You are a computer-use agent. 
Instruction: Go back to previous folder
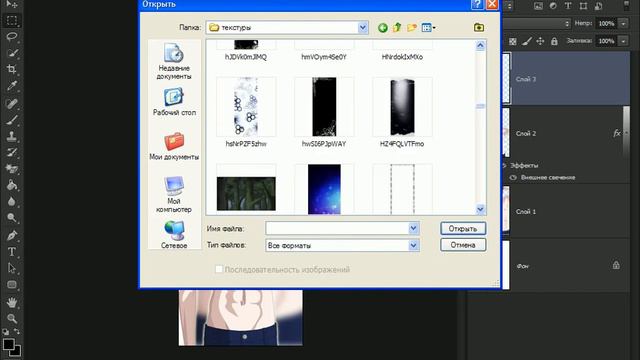(382, 28)
